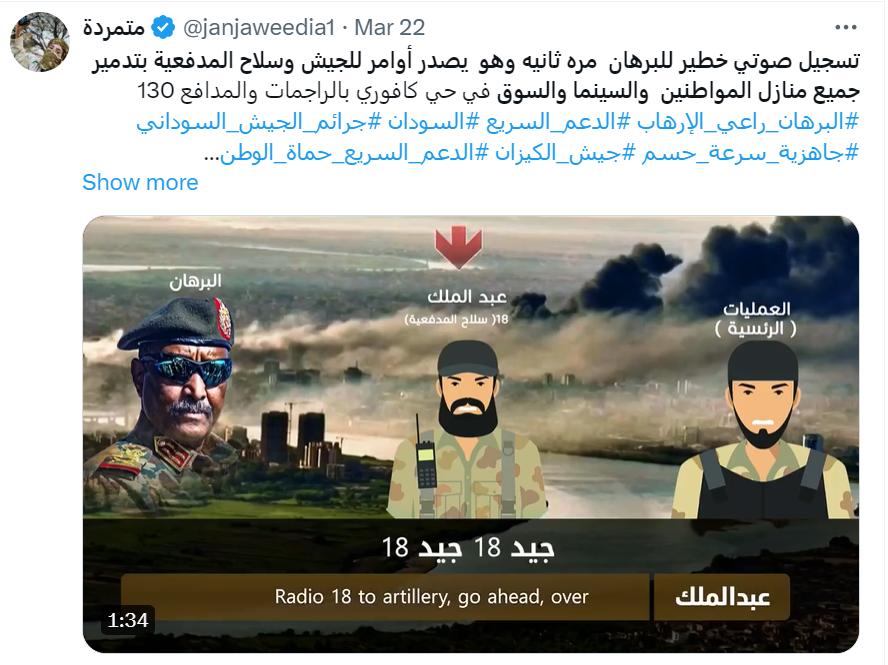Open the display name متمردة
Image resolution: width=888 pixels, height=665 pixels.
click(114, 27)
